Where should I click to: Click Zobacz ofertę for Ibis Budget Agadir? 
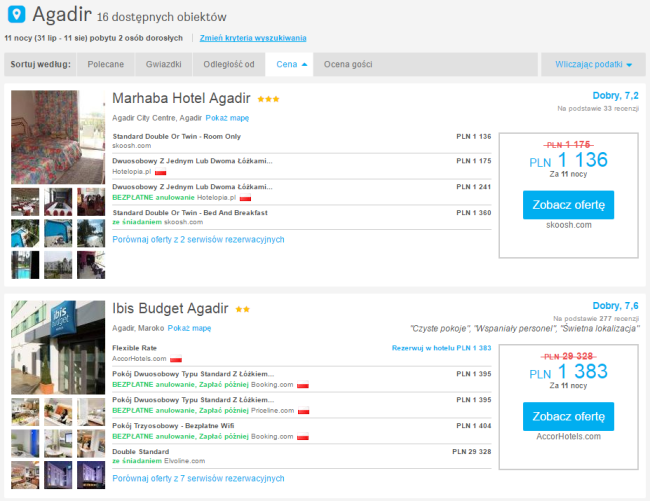click(x=568, y=416)
